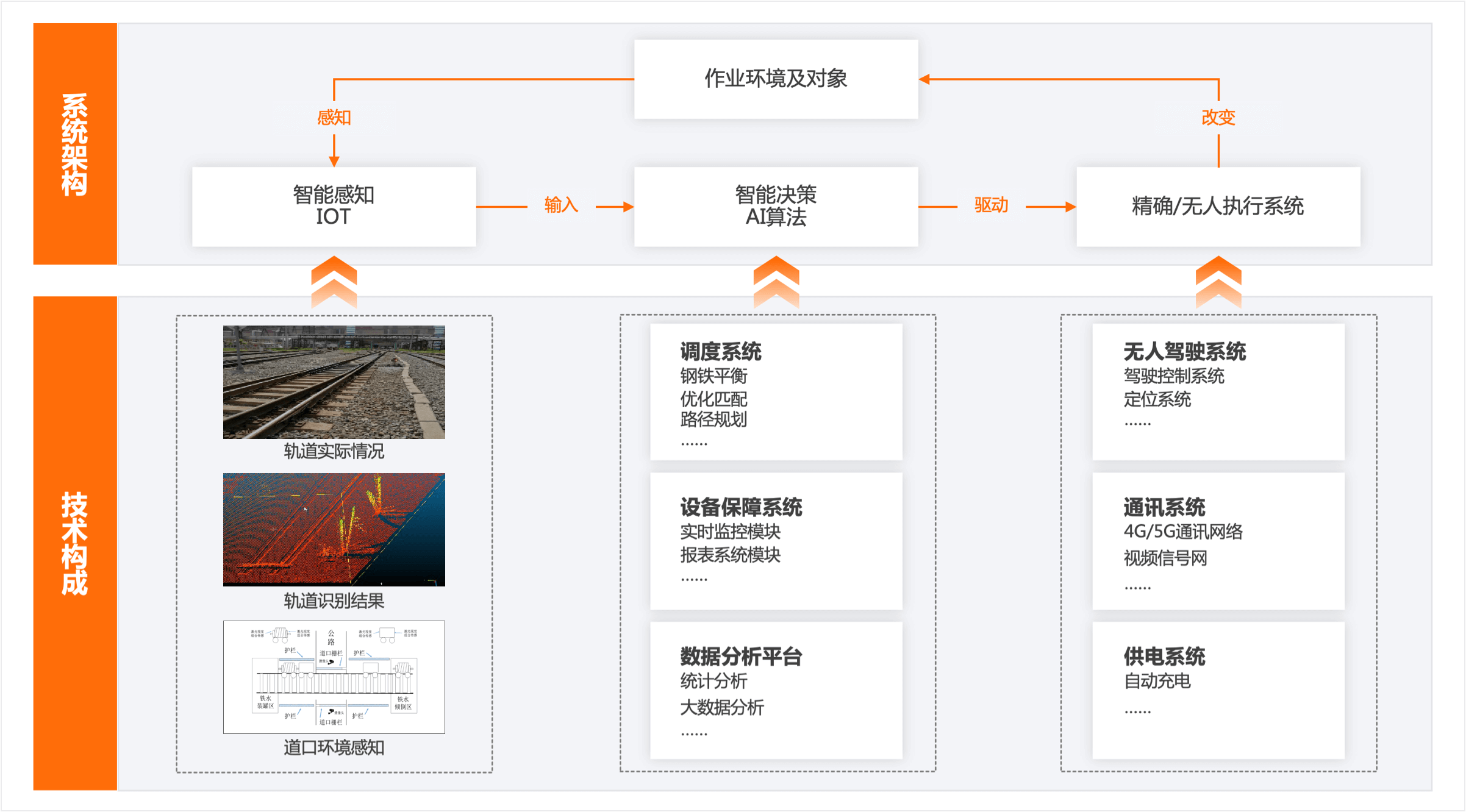Viewport: 1466px width, 812px height.
Task: Click the orange 改变 arrow label
Action: (1218, 117)
